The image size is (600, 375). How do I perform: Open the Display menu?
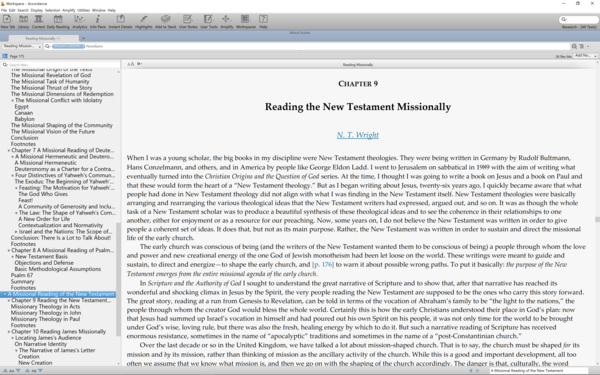point(37,10)
